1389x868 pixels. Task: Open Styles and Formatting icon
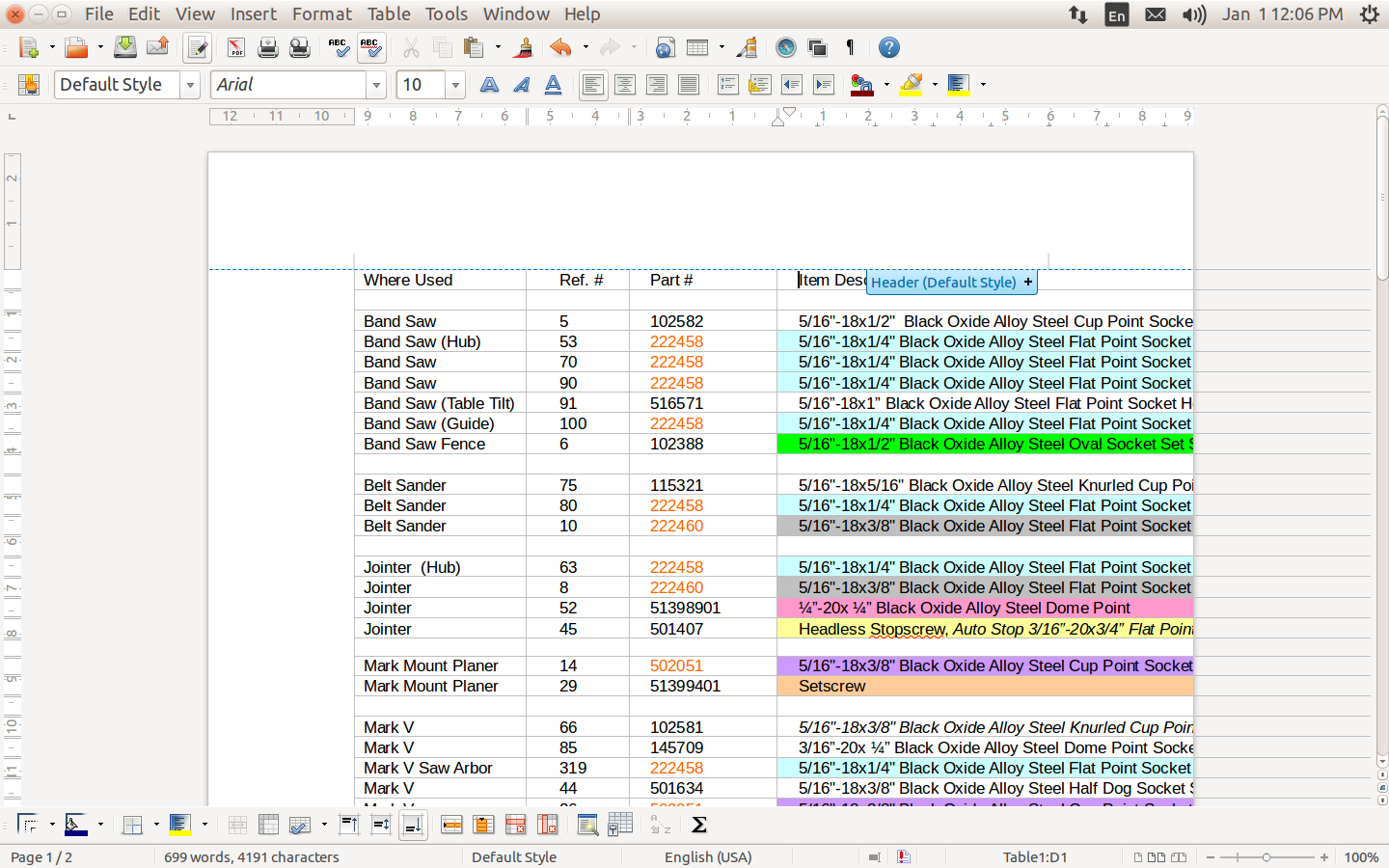(x=28, y=85)
